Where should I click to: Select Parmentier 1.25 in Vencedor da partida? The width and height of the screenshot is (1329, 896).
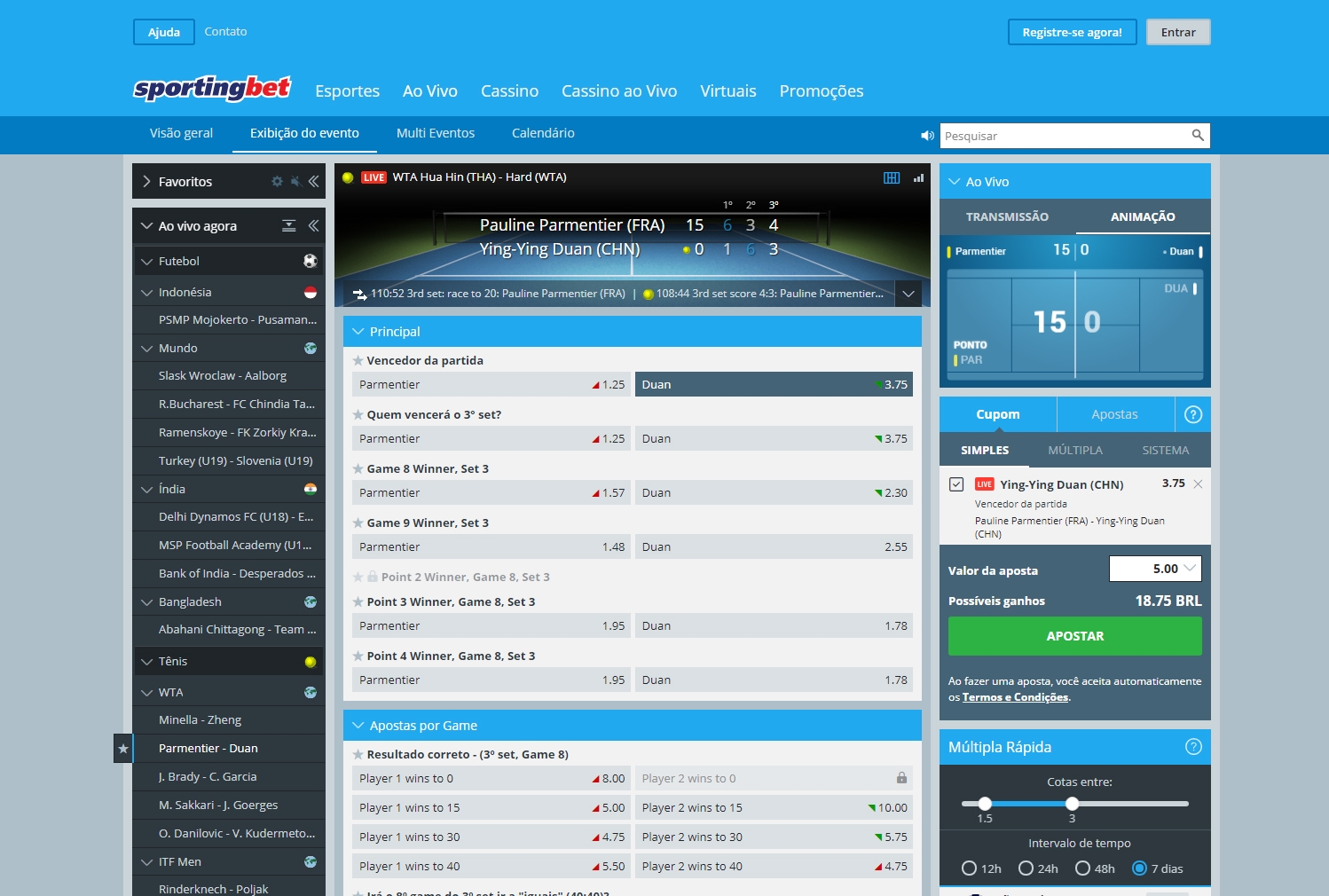(491, 384)
